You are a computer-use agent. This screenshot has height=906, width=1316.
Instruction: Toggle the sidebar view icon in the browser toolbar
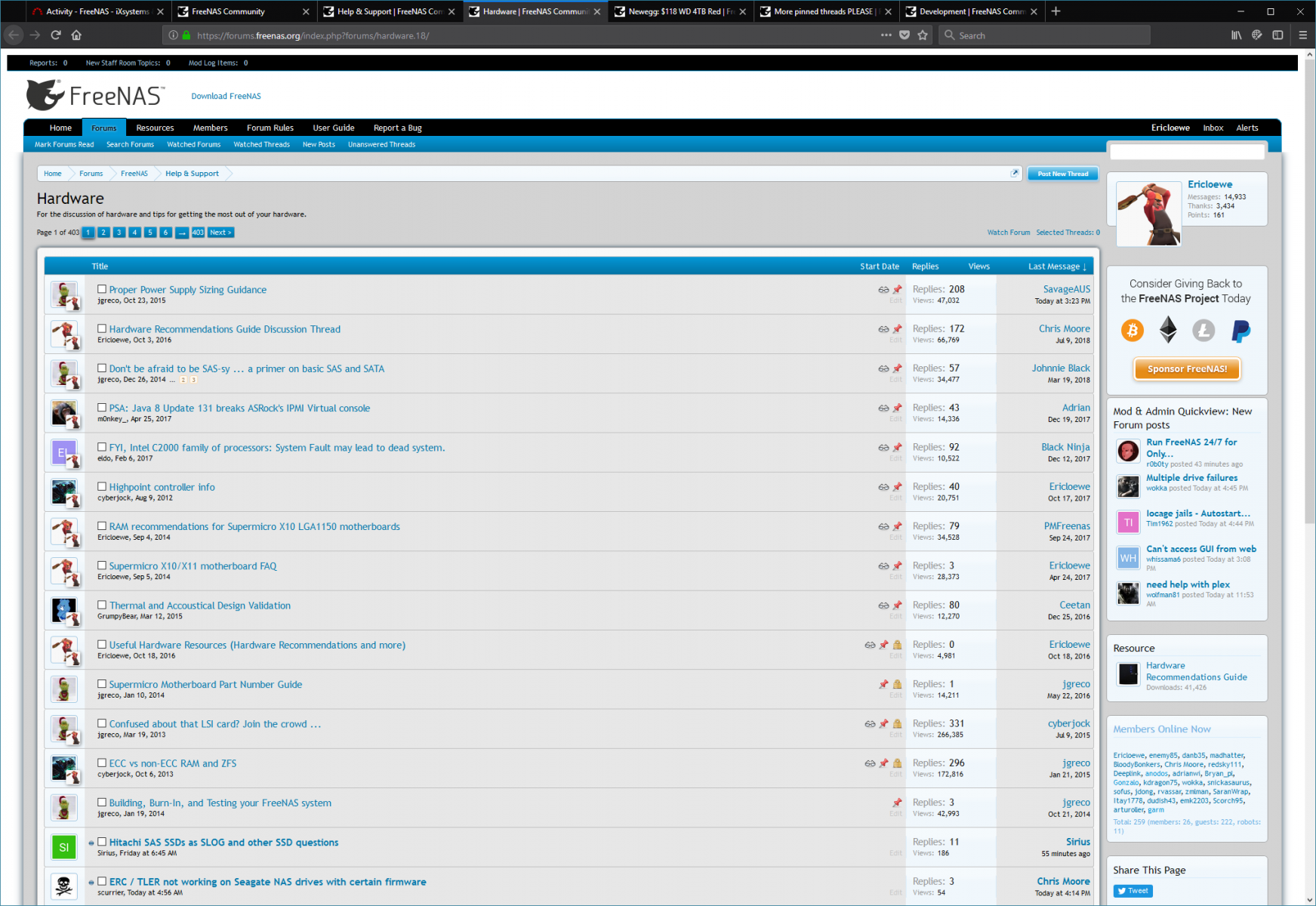click(x=1277, y=35)
